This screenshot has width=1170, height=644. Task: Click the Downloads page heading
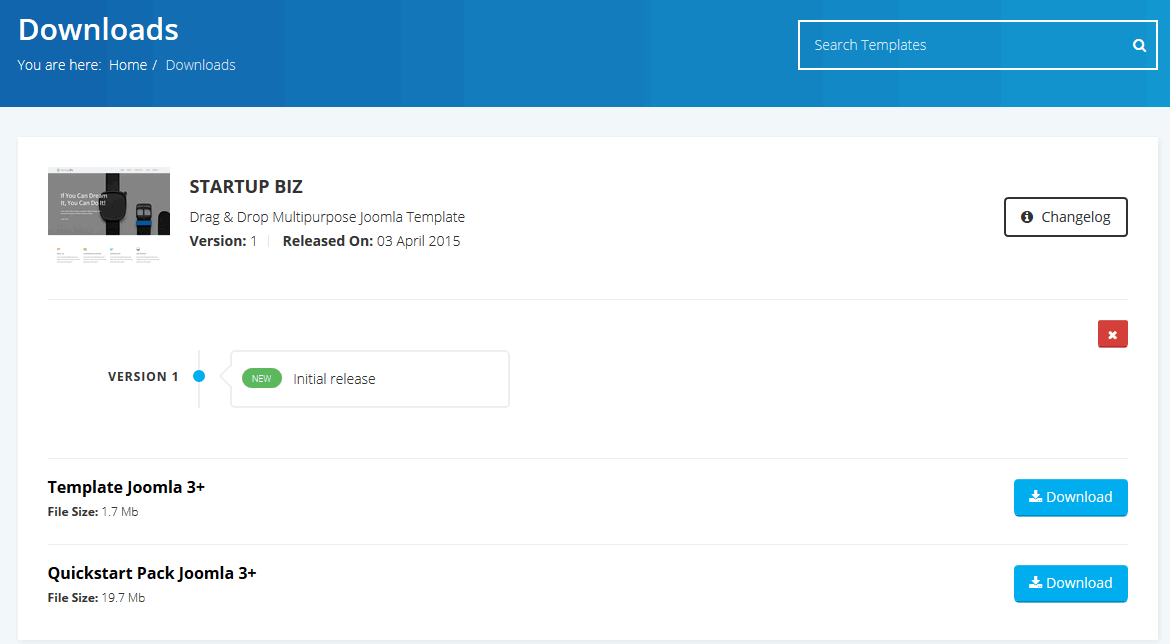[x=98, y=30]
